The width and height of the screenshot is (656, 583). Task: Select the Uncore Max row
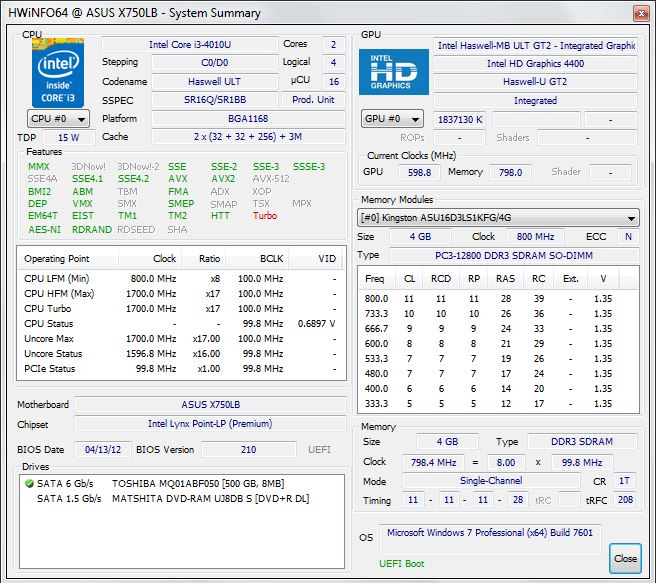[181, 338]
